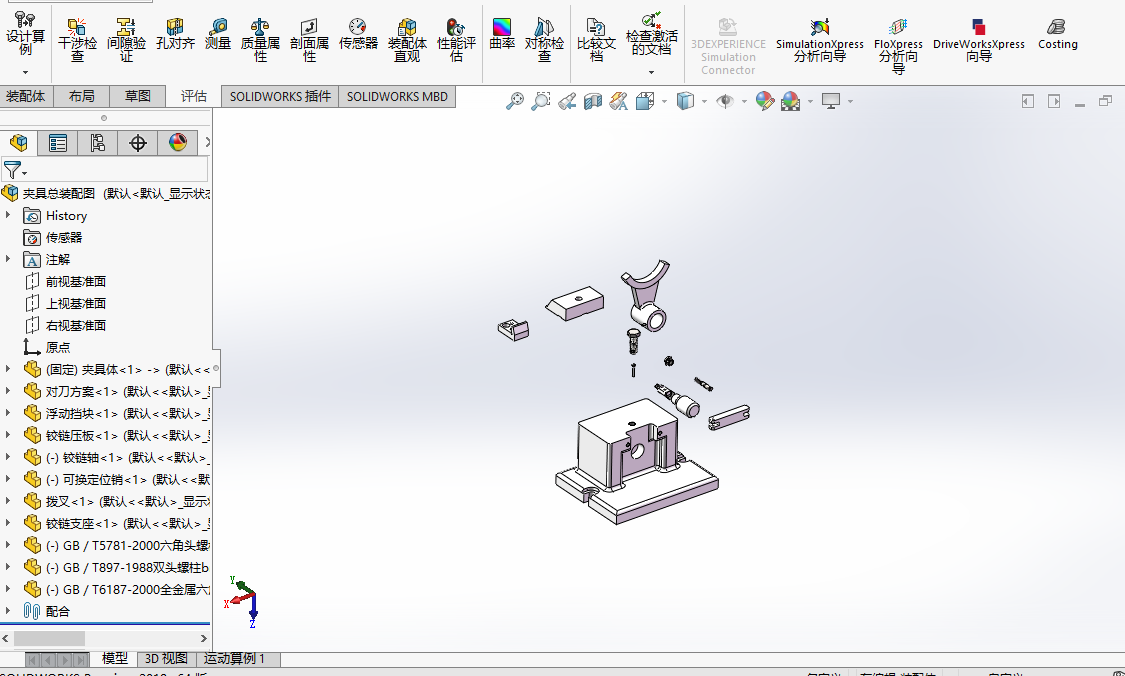1125x676 pixels.
Task: Click the Sensor (传感器) toolbar button
Action: pyautogui.click(x=358, y=34)
